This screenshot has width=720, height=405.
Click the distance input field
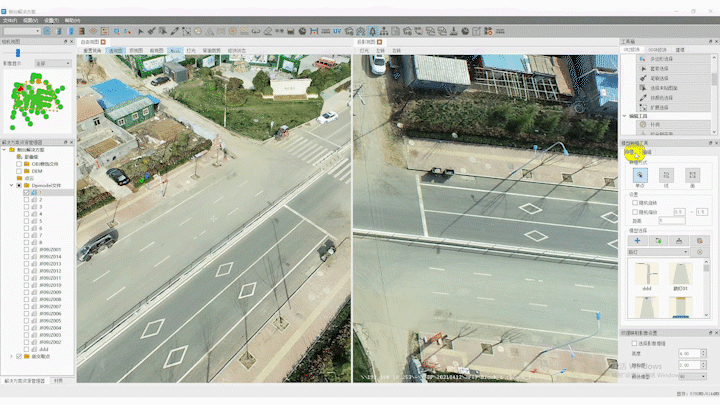pyautogui.click(x=672, y=220)
